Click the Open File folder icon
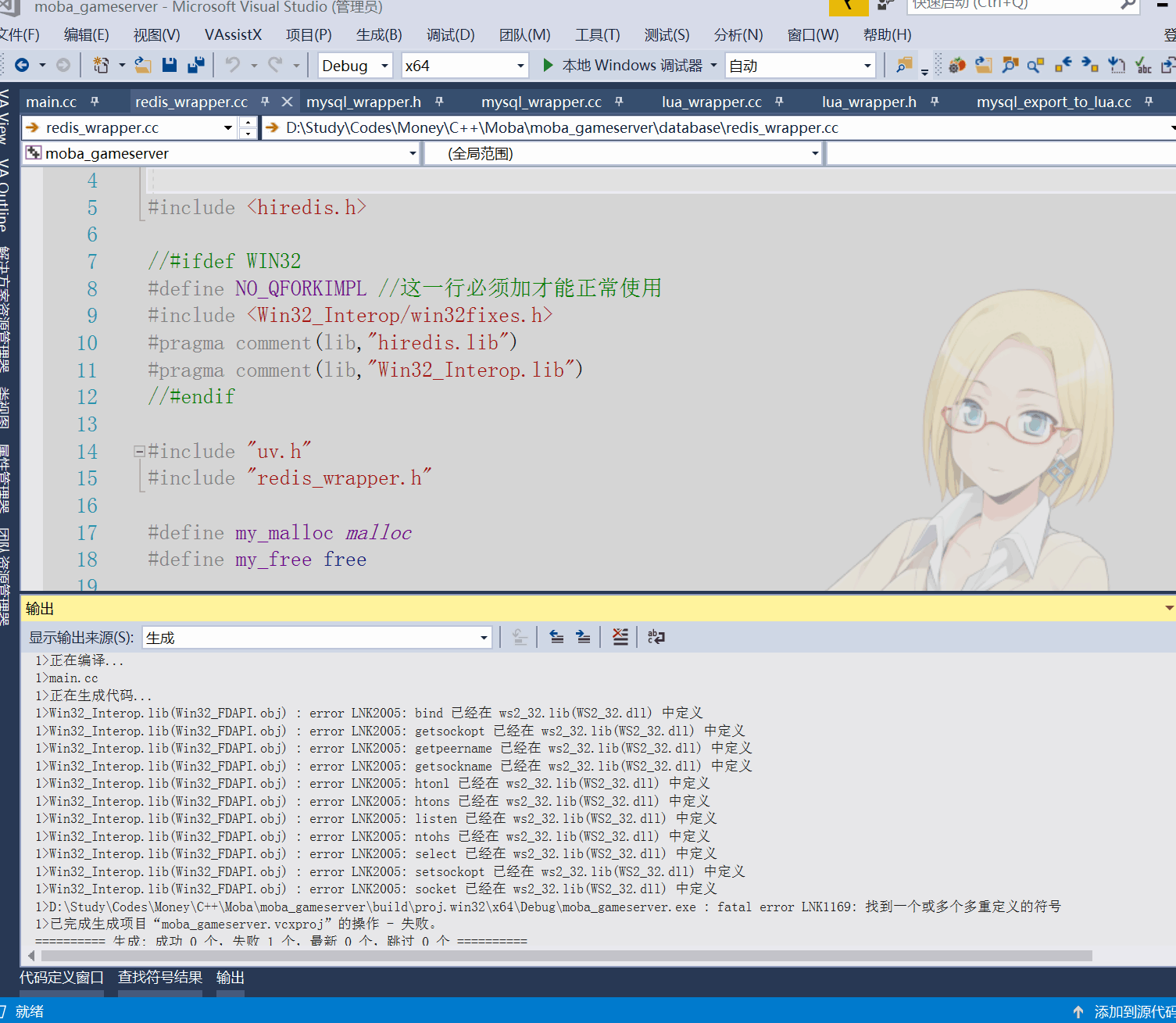Viewport: 1176px width, 1023px height. [x=143, y=66]
